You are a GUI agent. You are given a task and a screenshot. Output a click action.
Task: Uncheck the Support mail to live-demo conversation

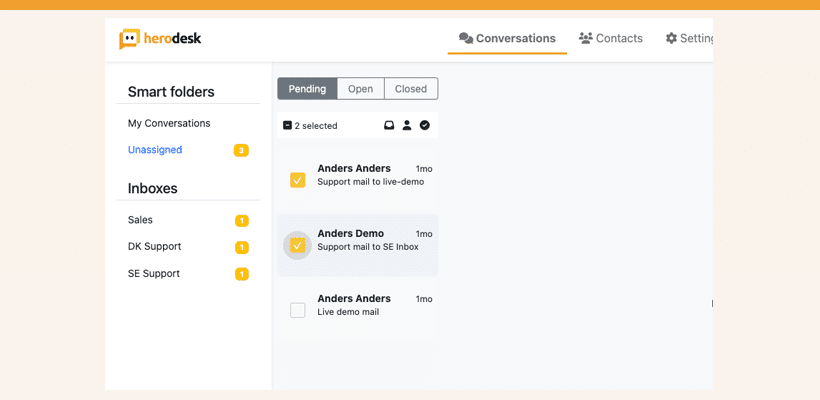pyautogui.click(x=298, y=180)
